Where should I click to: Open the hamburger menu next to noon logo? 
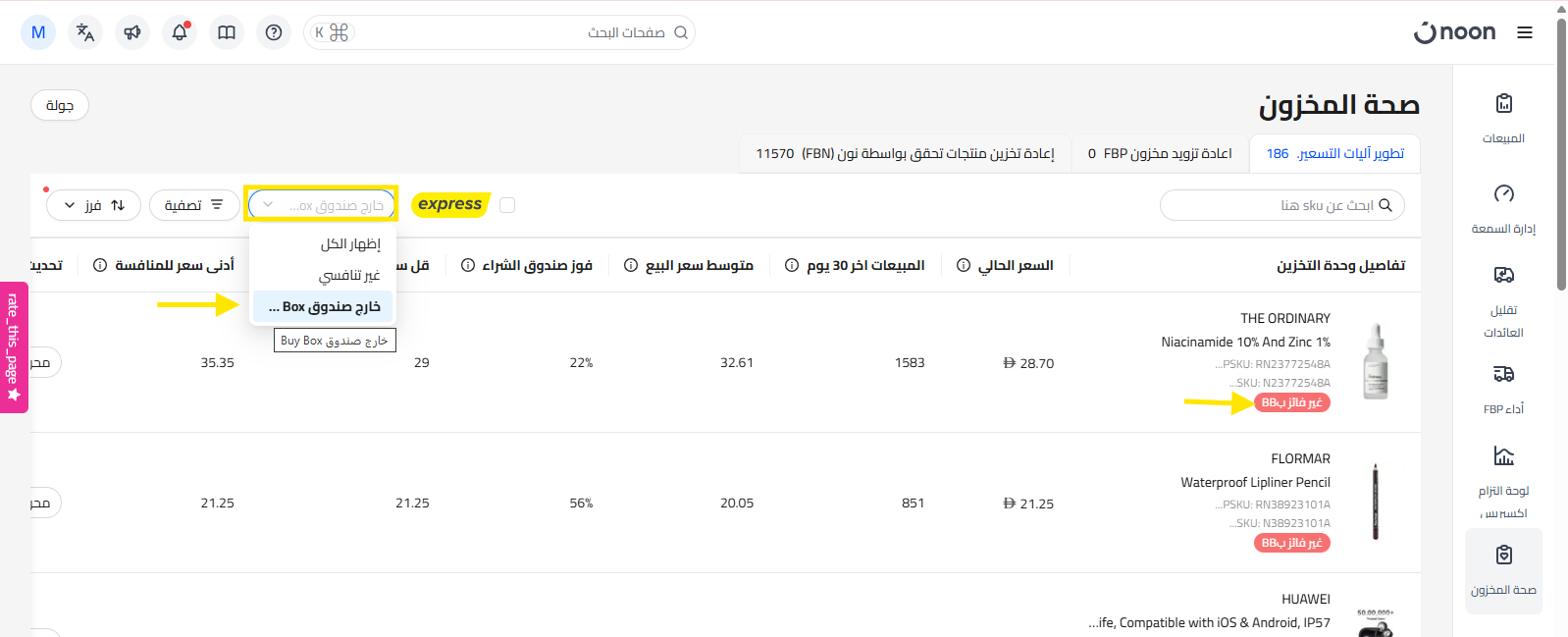(x=1525, y=32)
